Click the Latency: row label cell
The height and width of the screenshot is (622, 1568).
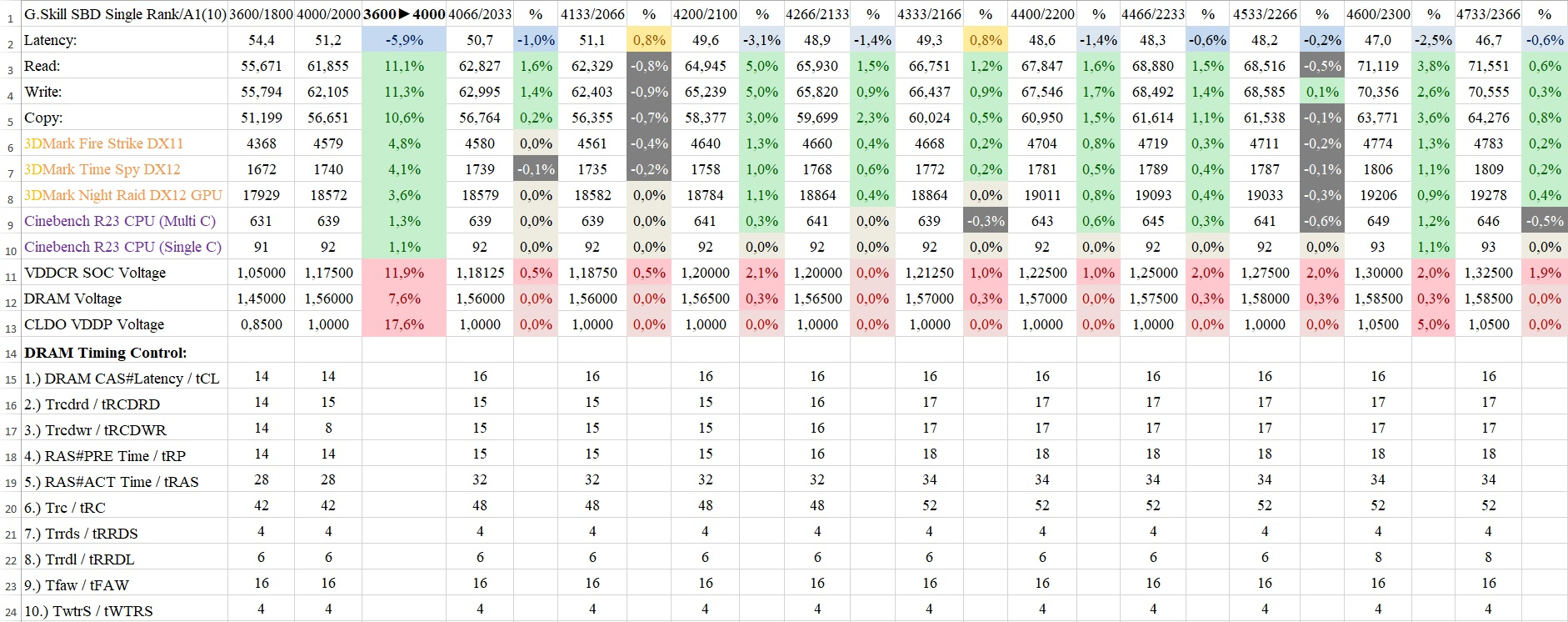point(51,40)
